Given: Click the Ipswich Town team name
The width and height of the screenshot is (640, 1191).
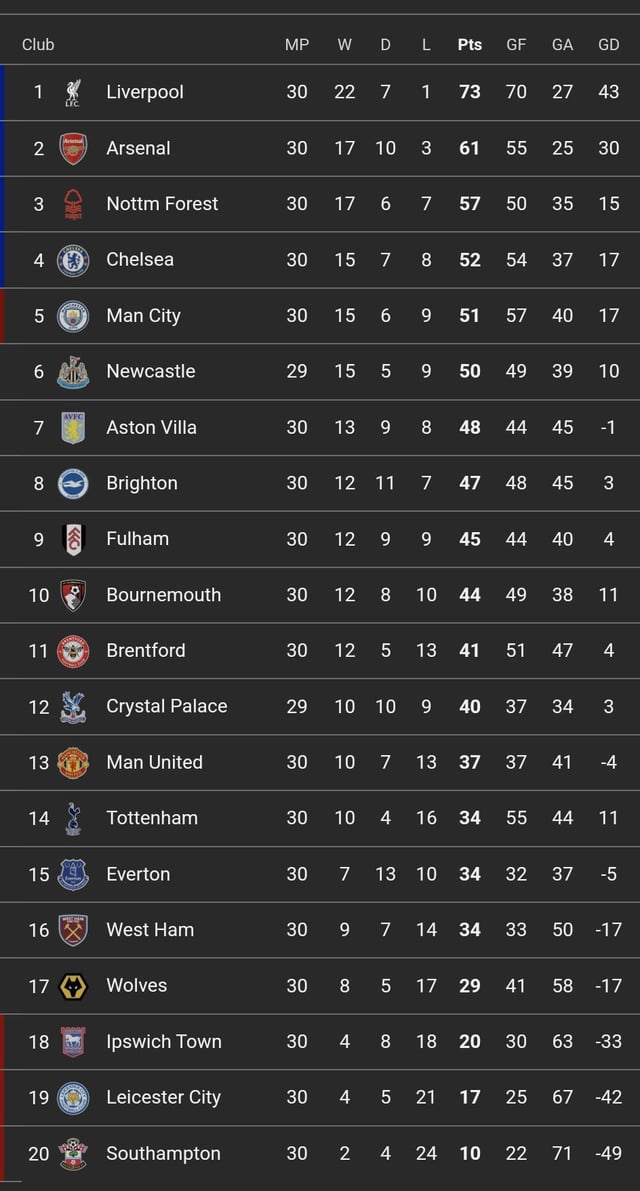Looking at the screenshot, I should (x=163, y=1041).
